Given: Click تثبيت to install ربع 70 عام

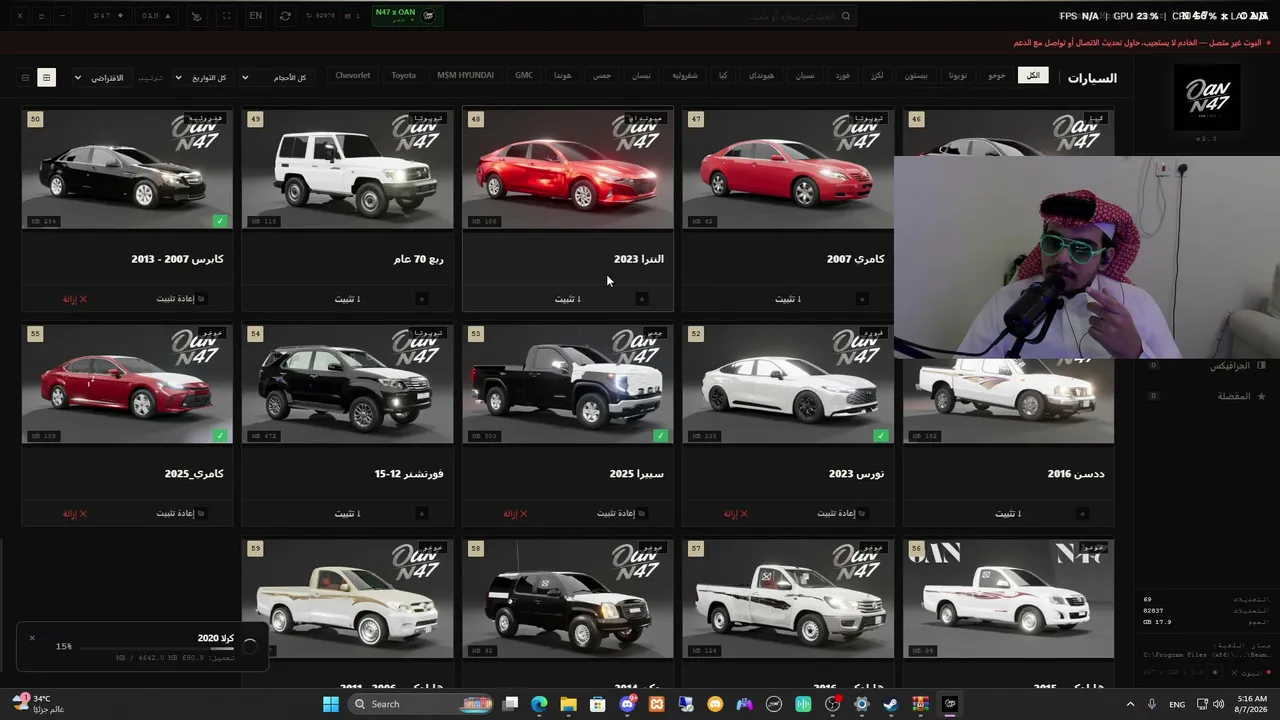Looking at the screenshot, I should pos(347,299).
